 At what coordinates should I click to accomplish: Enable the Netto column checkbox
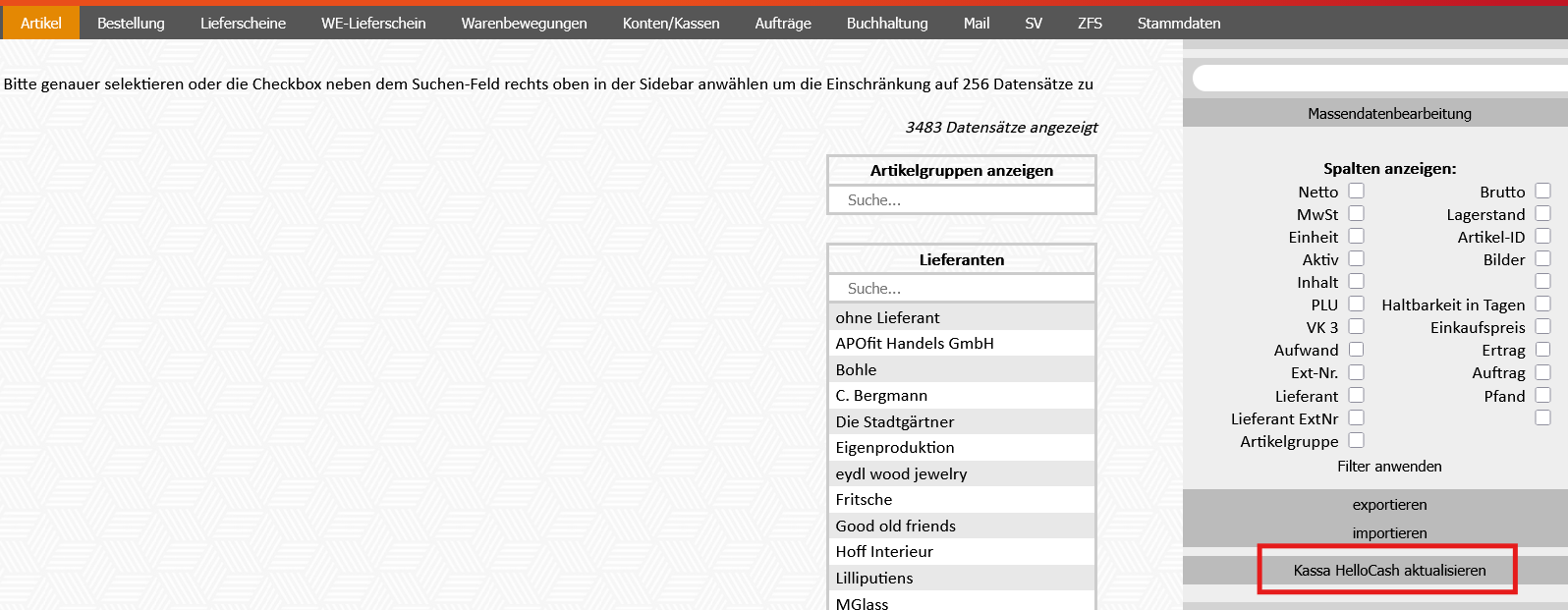tap(1356, 192)
